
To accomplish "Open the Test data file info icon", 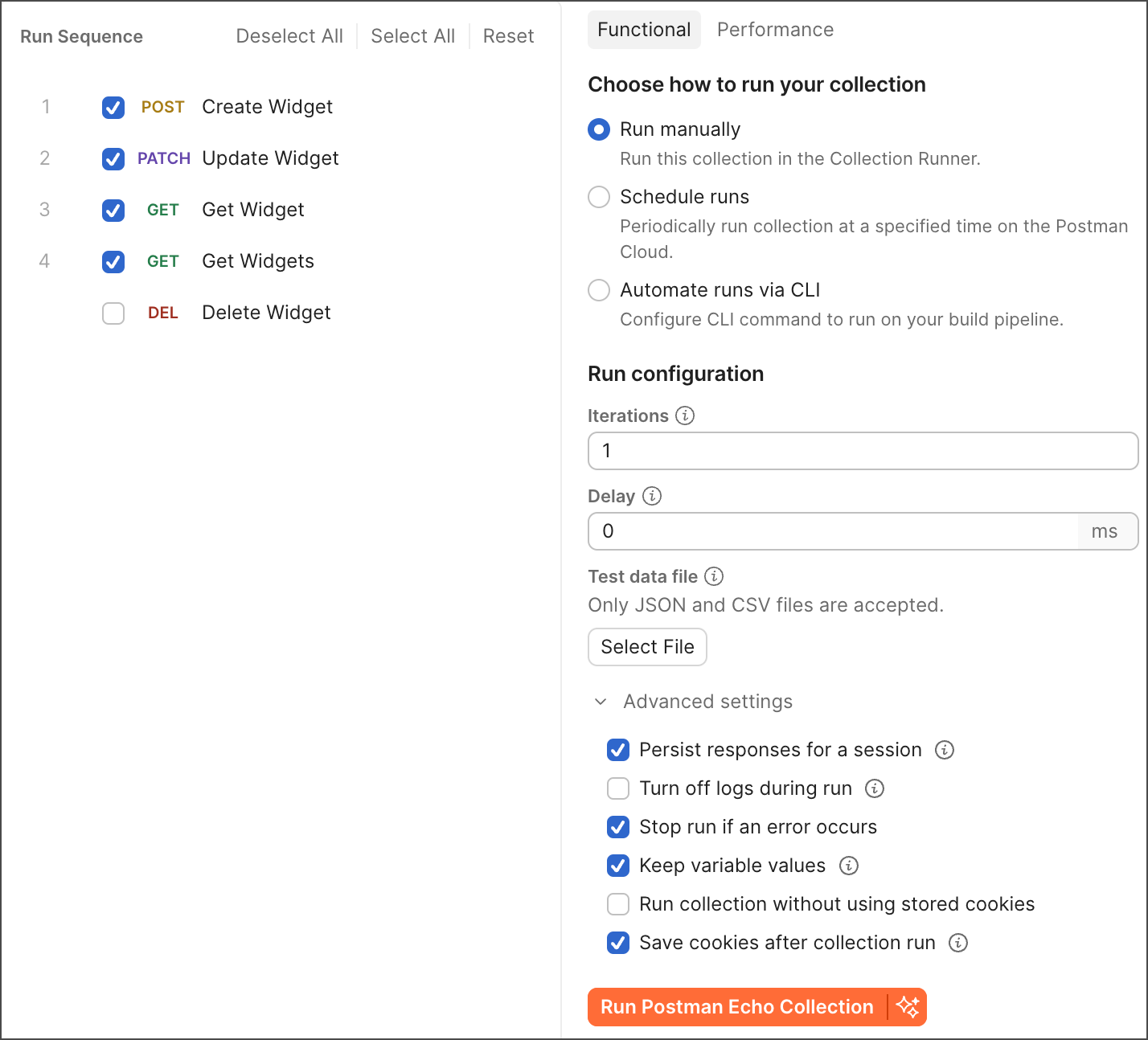I will coord(713,576).
